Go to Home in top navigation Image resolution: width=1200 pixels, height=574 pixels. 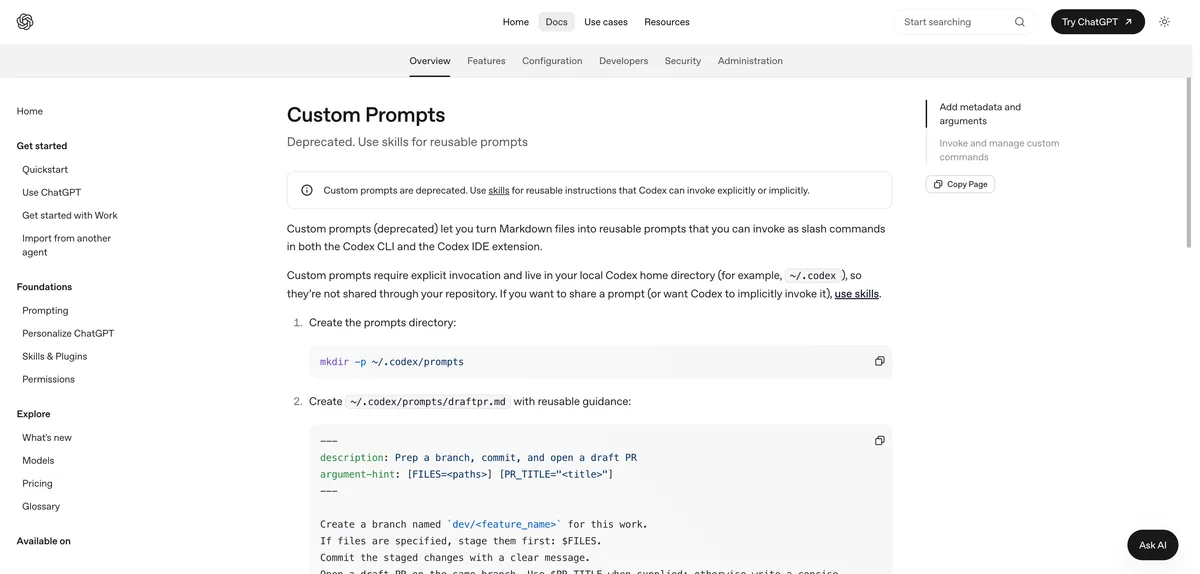coord(516,22)
